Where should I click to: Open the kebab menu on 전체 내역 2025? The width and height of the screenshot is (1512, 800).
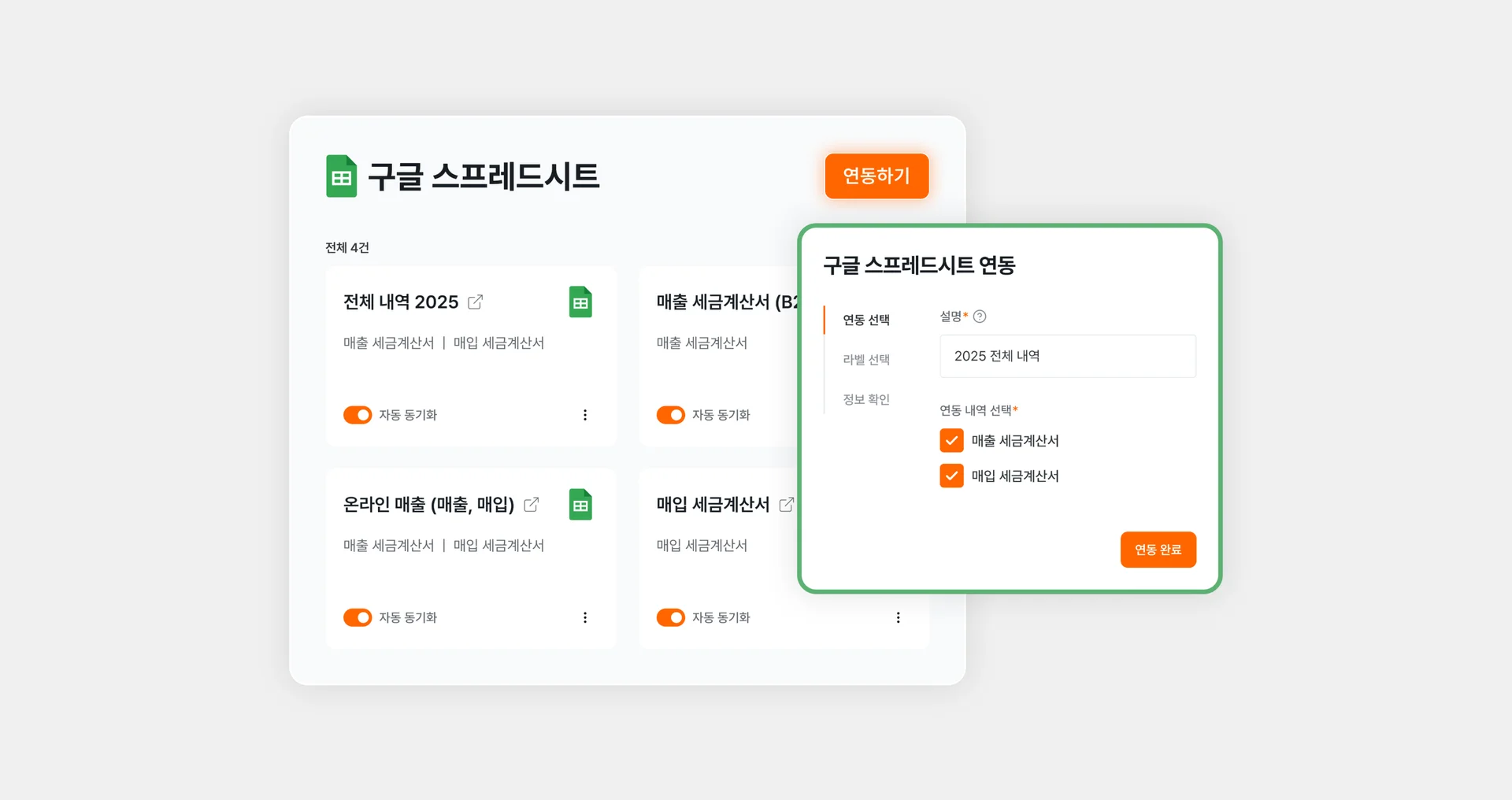pyautogui.click(x=585, y=415)
